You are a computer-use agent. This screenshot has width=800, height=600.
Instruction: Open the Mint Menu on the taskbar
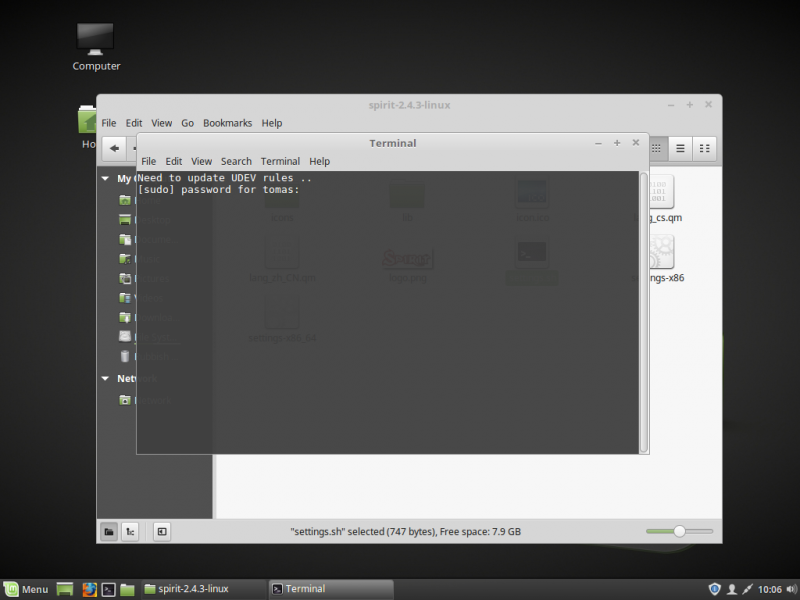[25, 589]
